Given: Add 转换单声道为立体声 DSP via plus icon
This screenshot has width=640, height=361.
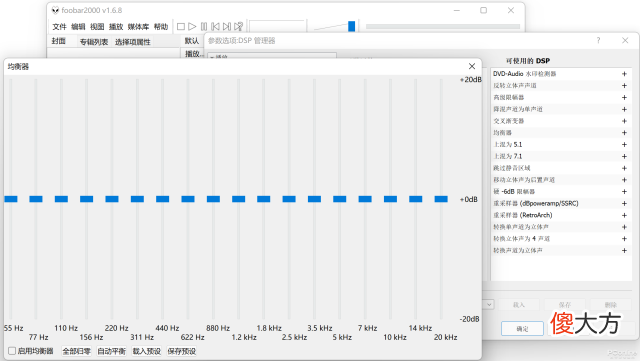Looking at the screenshot, I should tap(624, 227).
